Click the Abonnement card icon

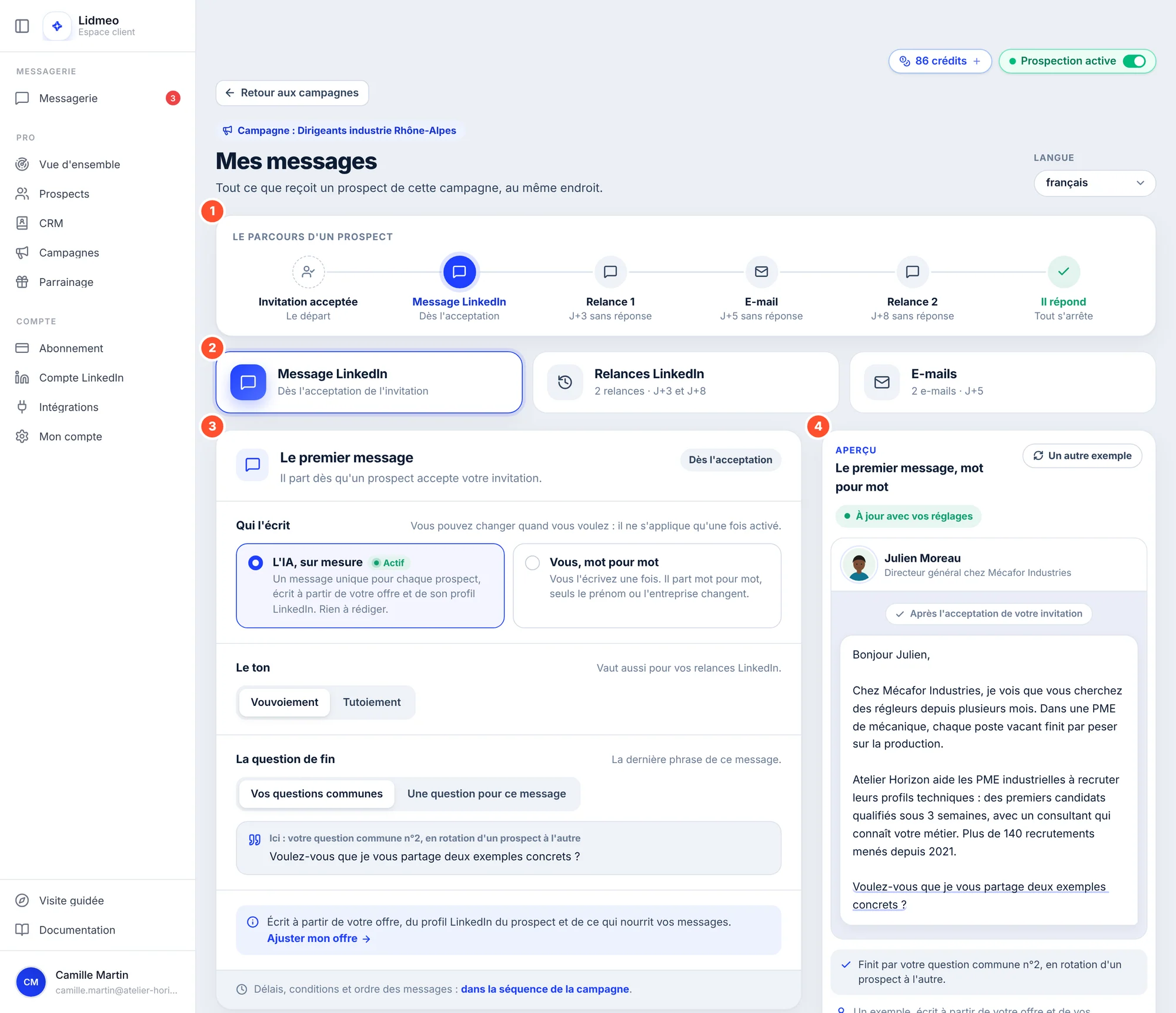tap(22, 348)
